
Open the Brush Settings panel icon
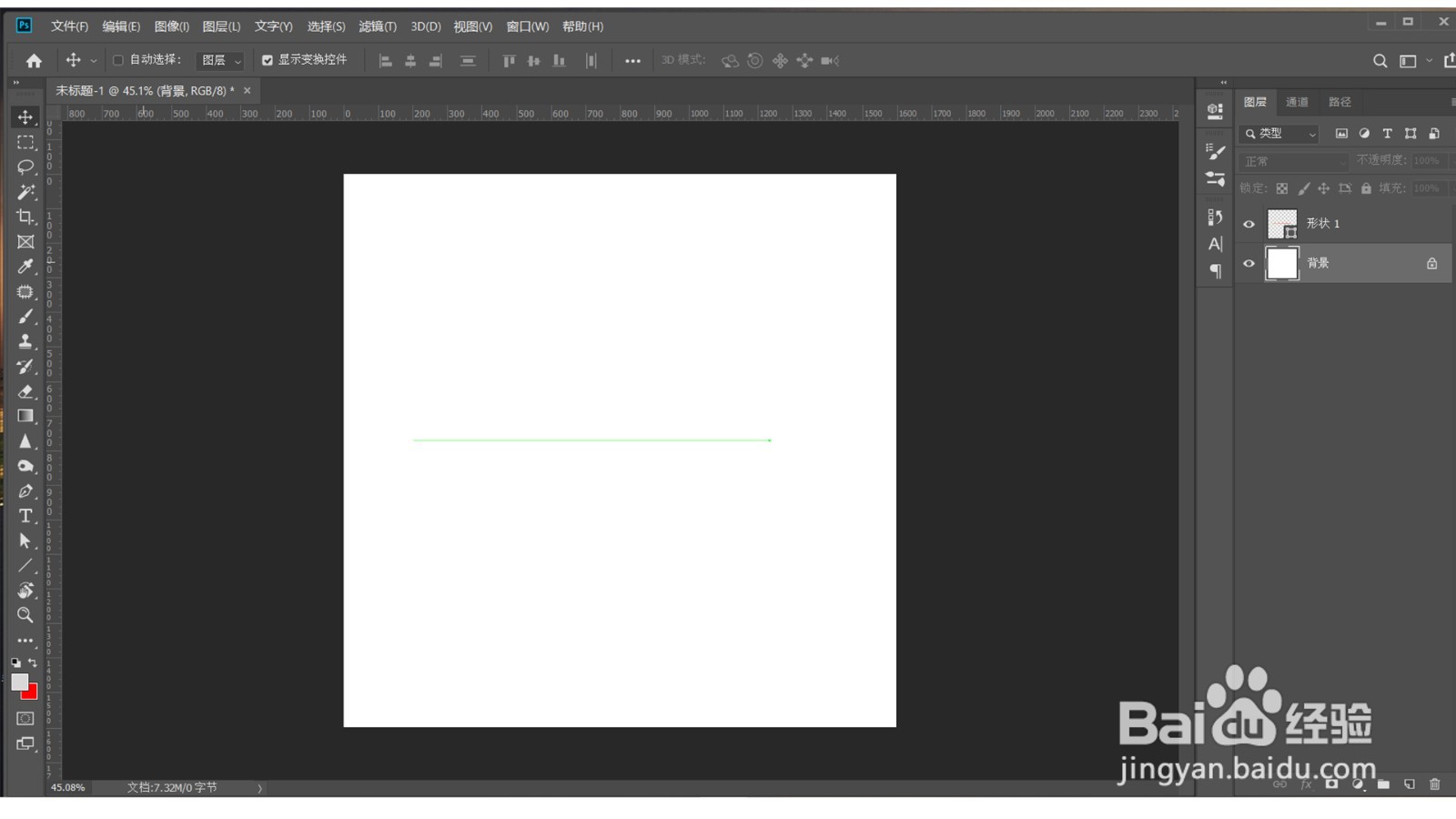click(x=1215, y=150)
